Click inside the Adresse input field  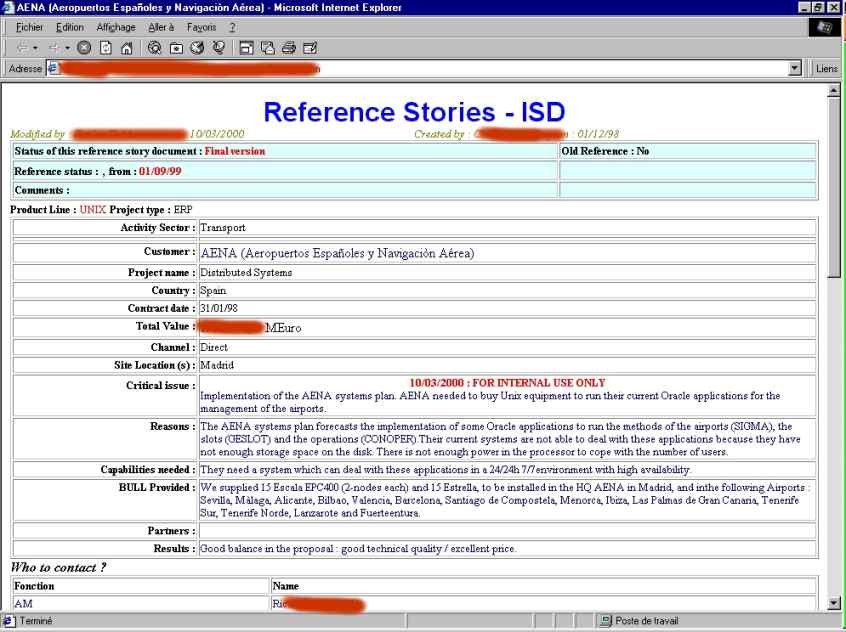tap(418, 69)
